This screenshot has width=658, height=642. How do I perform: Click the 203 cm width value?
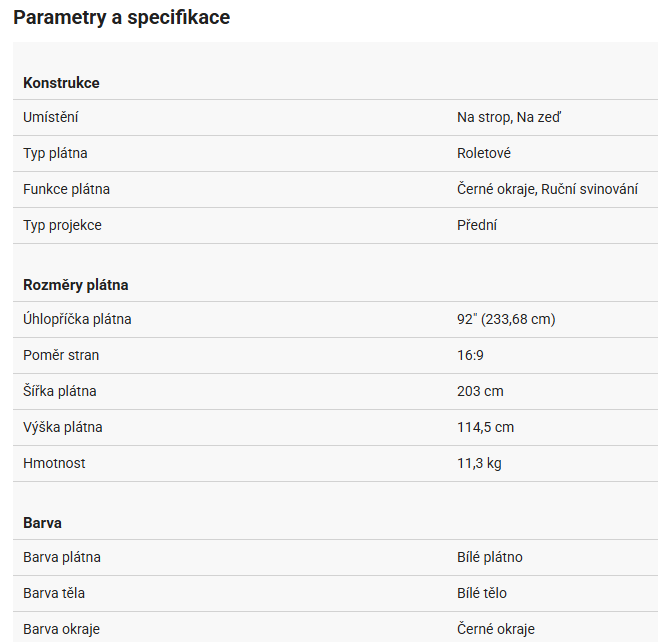coord(480,392)
